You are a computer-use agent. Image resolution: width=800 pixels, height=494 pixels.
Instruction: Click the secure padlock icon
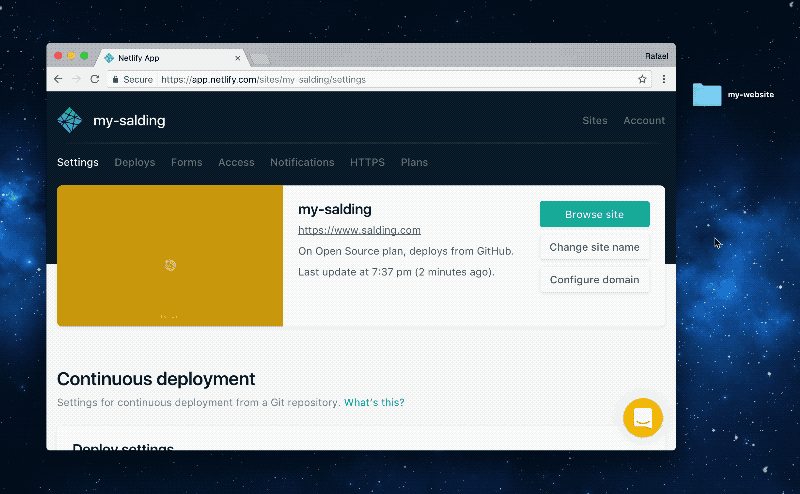(x=116, y=79)
